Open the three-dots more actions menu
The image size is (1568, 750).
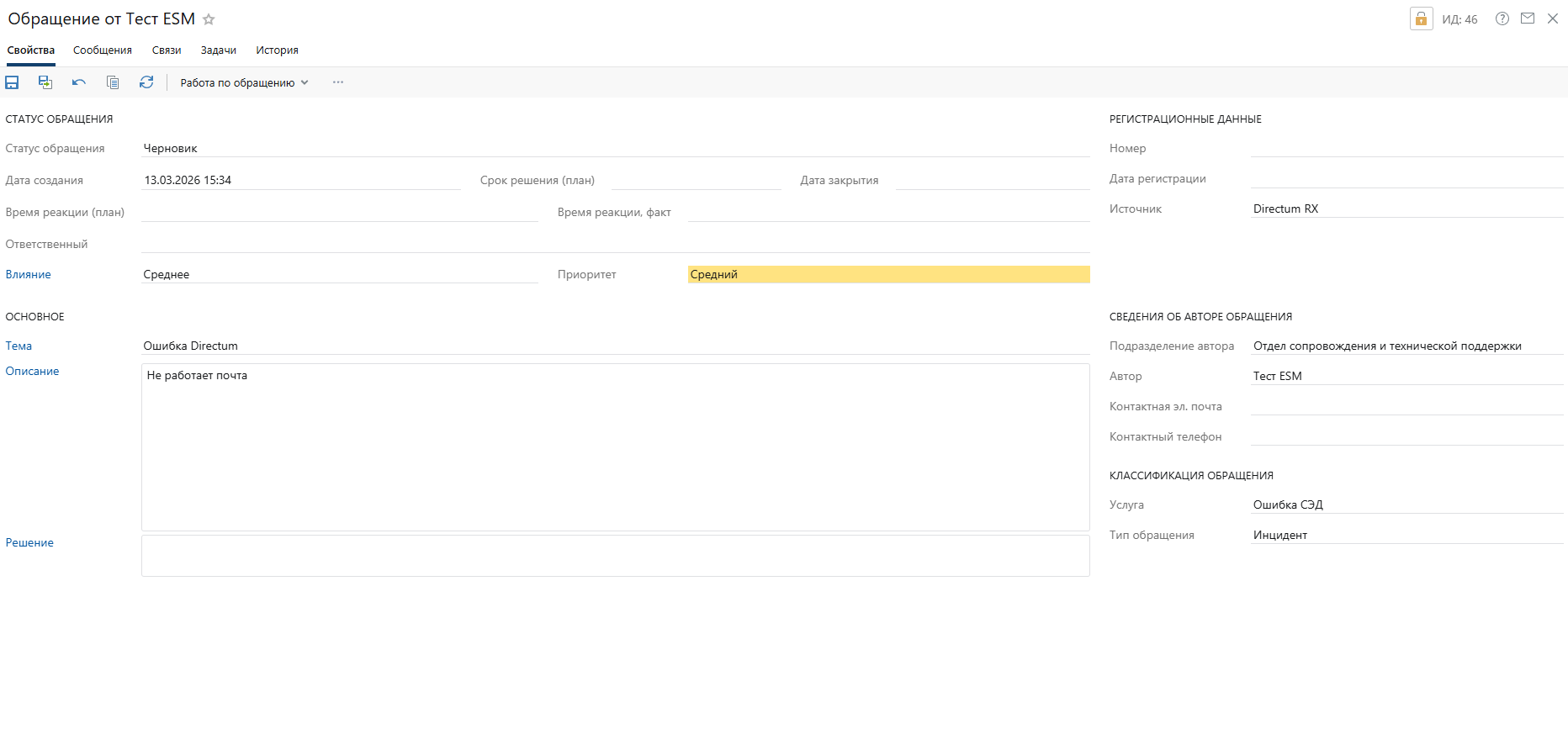[338, 82]
